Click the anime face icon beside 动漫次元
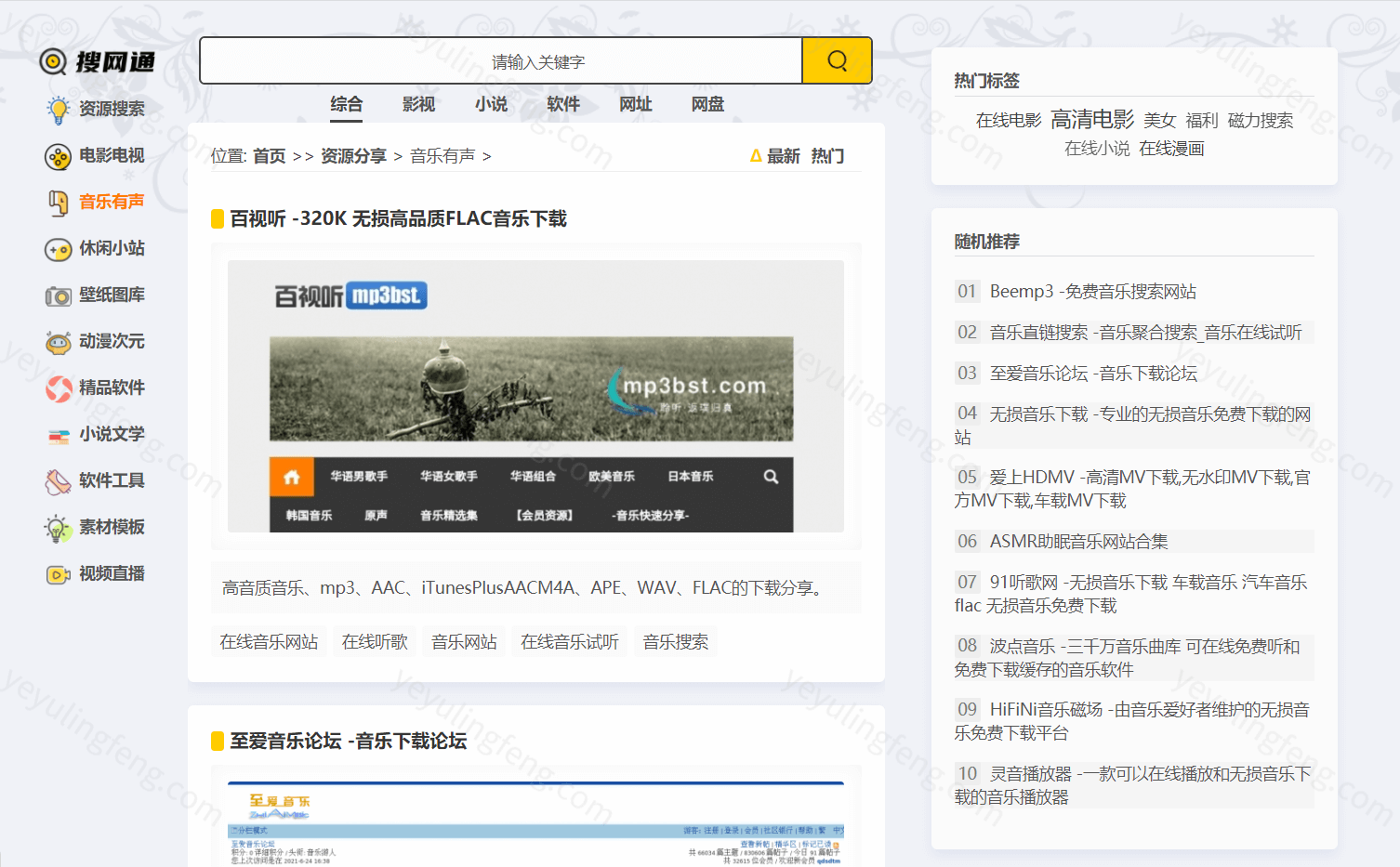Screen dimensions: 1400x867 coord(59,342)
